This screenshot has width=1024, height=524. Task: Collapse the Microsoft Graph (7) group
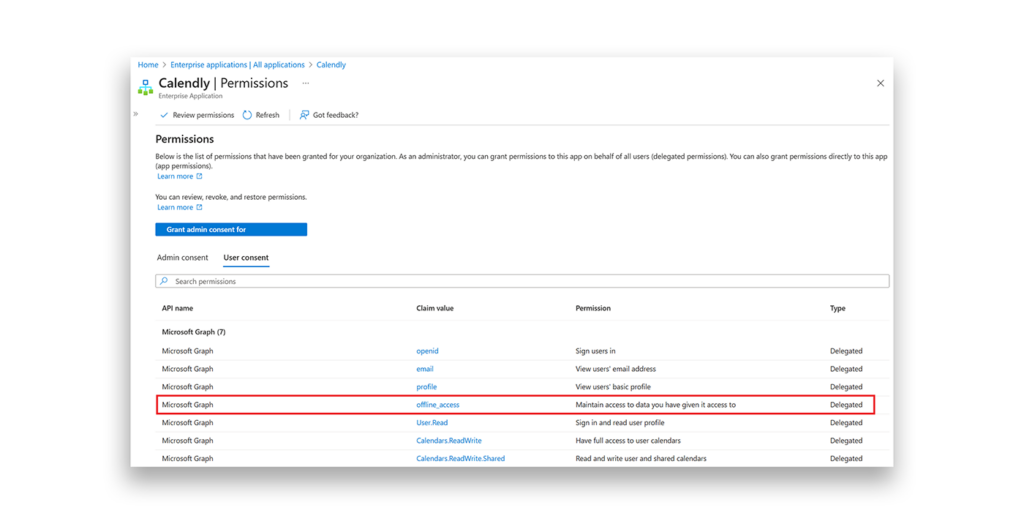click(x=193, y=332)
